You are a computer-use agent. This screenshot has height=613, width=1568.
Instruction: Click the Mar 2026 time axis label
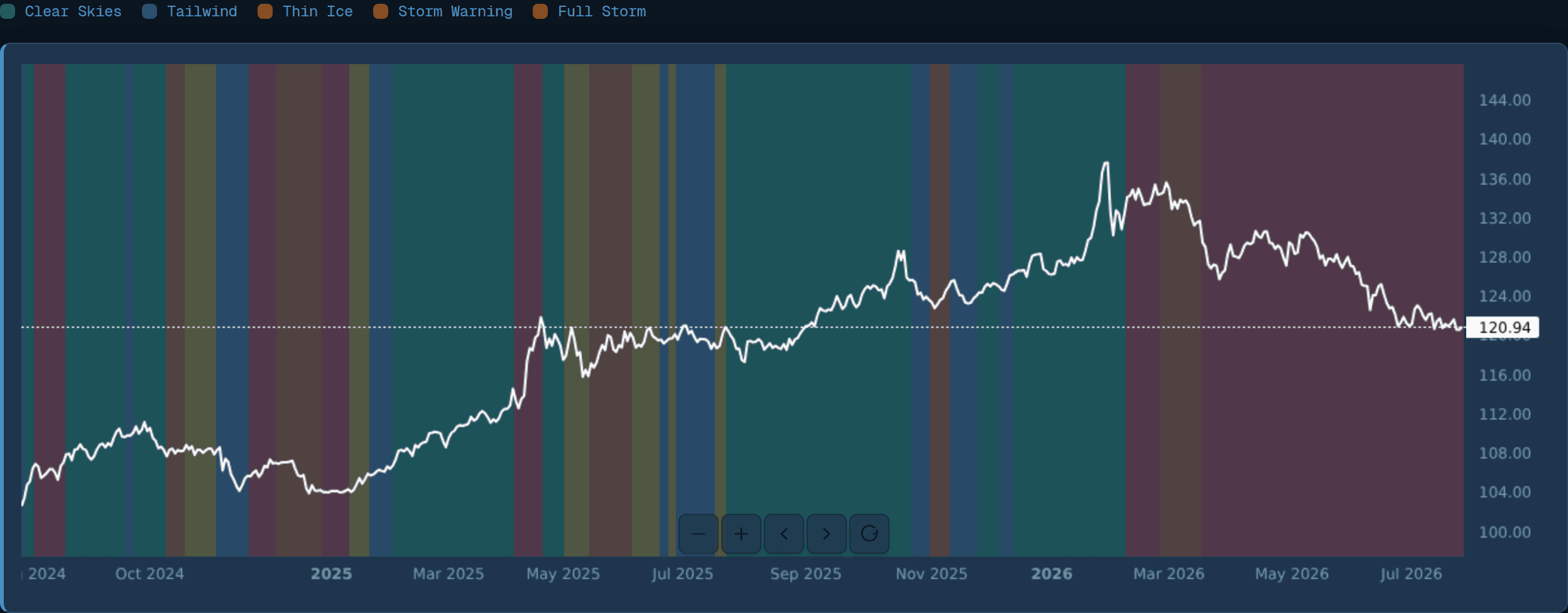pos(1168,574)
